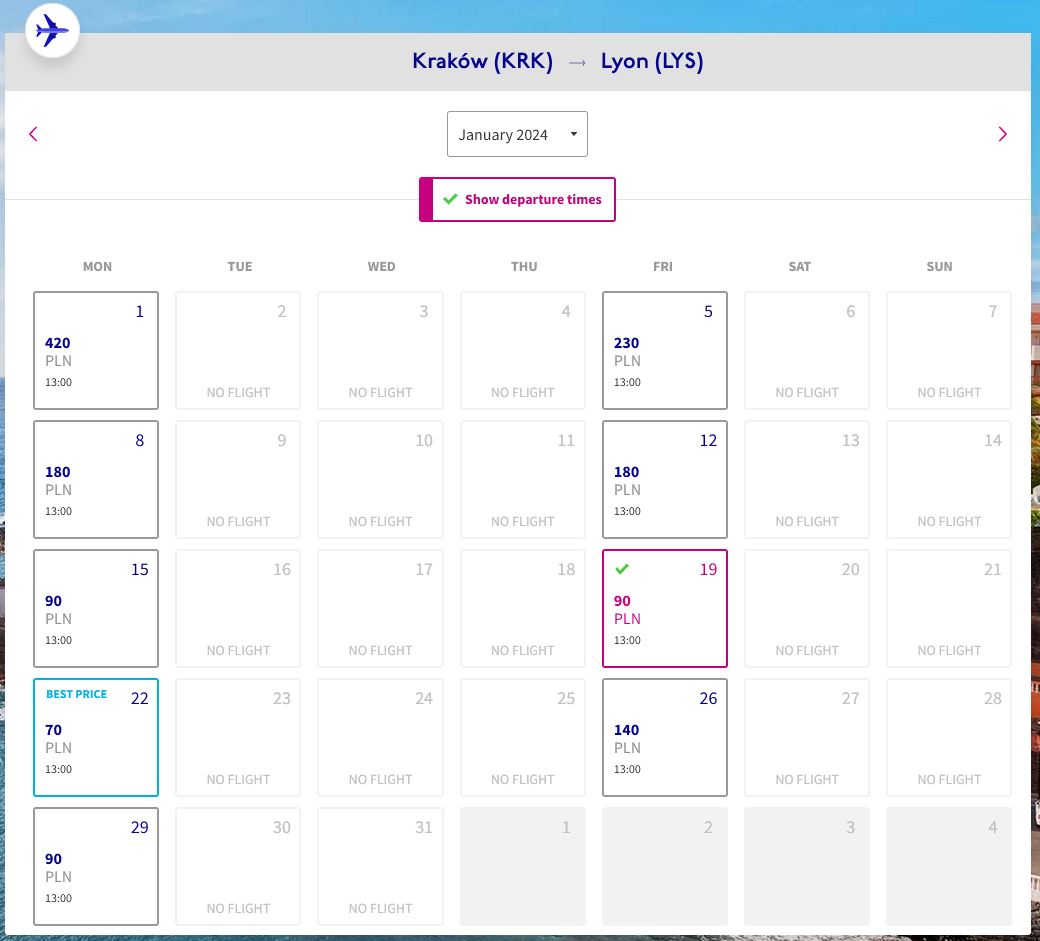
Task: Toggle Show departure times
Action: point(517,199)
